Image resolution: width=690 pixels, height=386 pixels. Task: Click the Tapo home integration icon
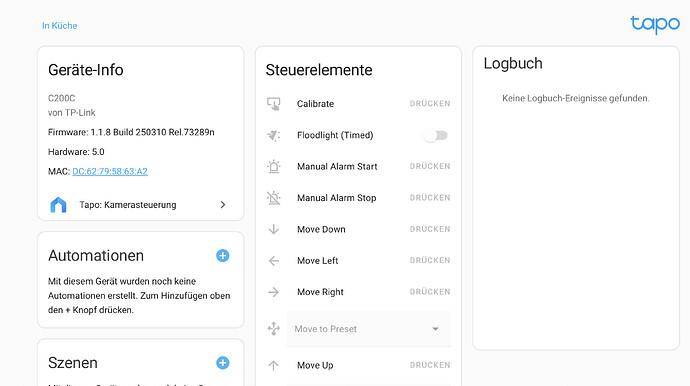58,205
